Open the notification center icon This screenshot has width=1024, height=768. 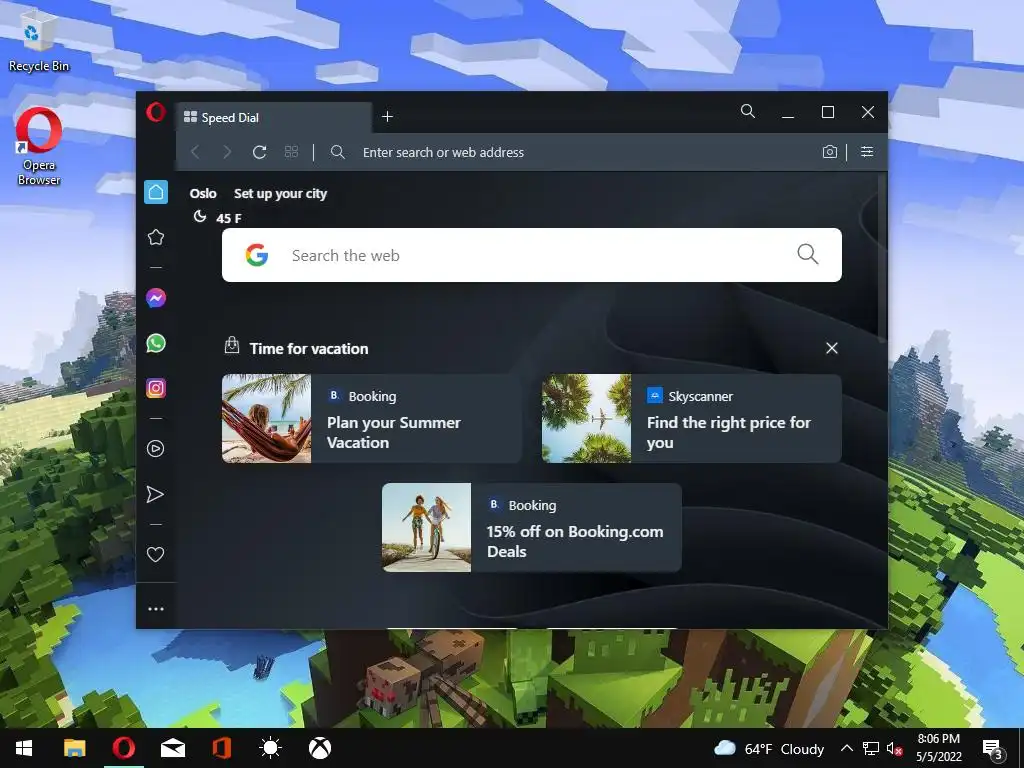click(x=993, y=750)
